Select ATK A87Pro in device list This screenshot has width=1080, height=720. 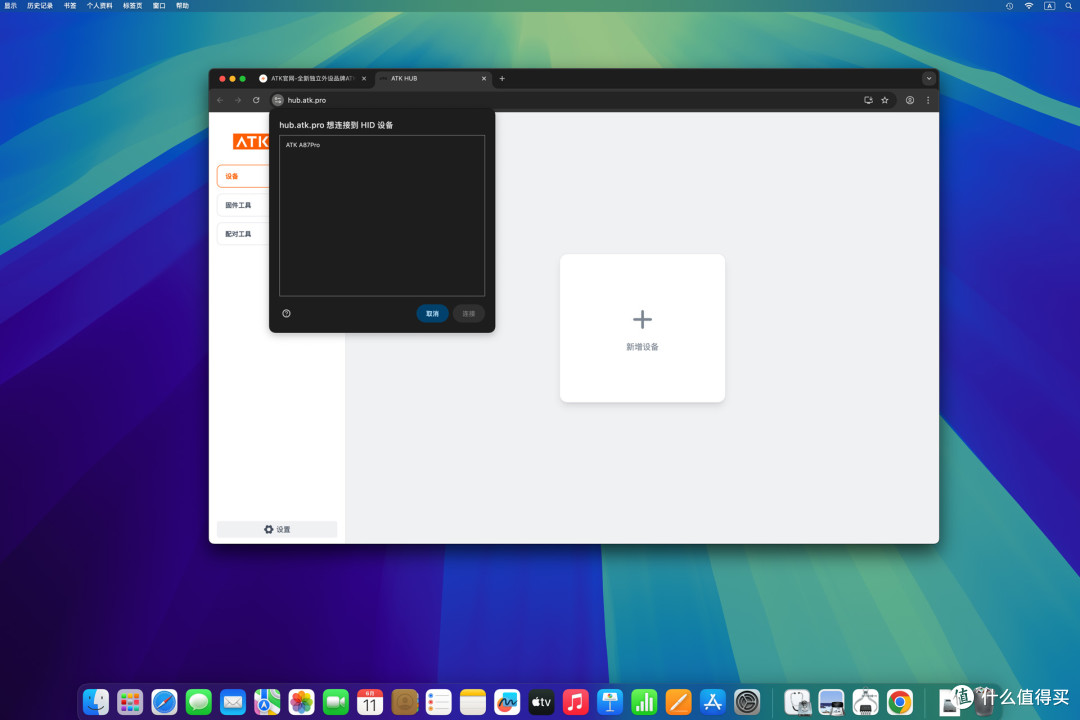coord(382,145)
